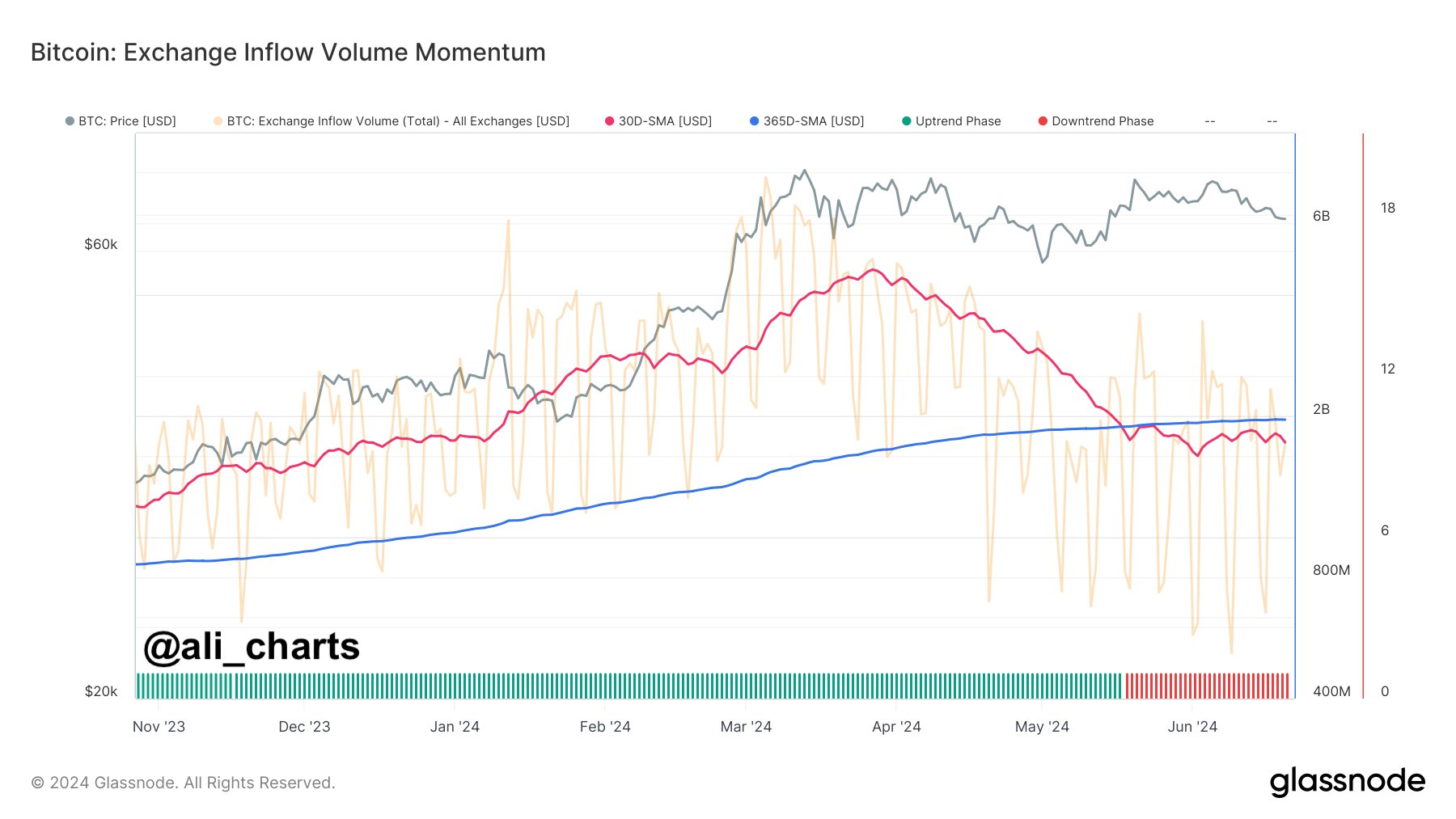Click the Jun '24 x-axis label
Viewport: 1456px width, 819px height.
point(1192,727)
